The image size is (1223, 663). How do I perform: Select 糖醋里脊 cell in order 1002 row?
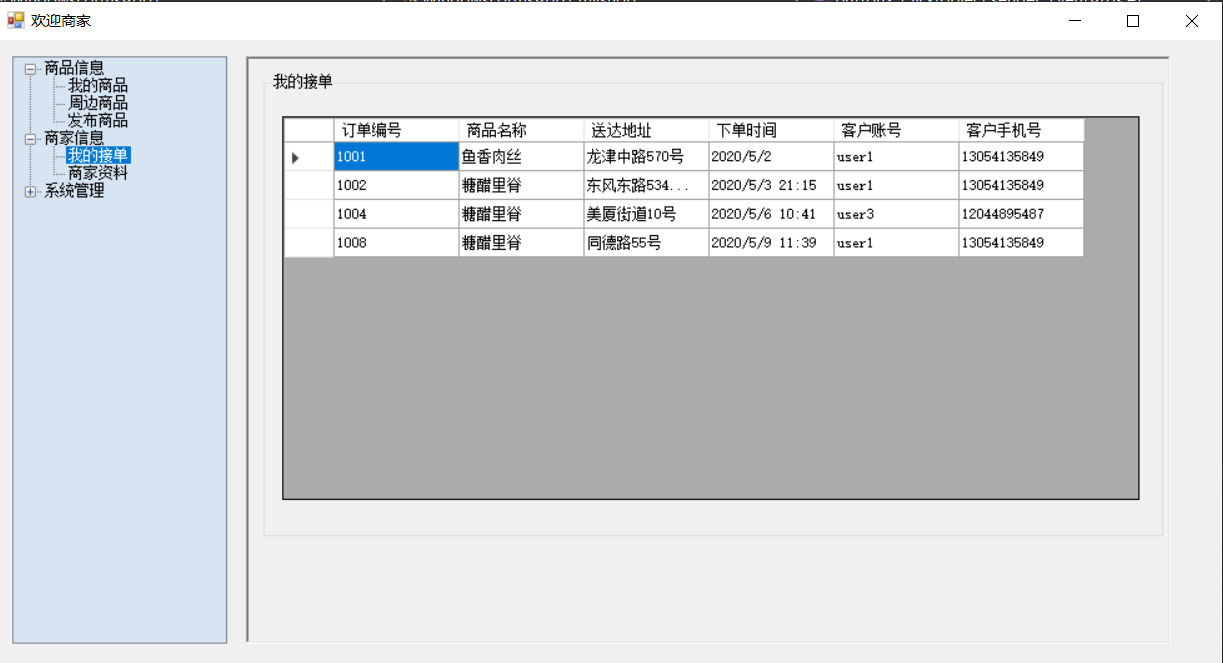(x=521, y=186)
